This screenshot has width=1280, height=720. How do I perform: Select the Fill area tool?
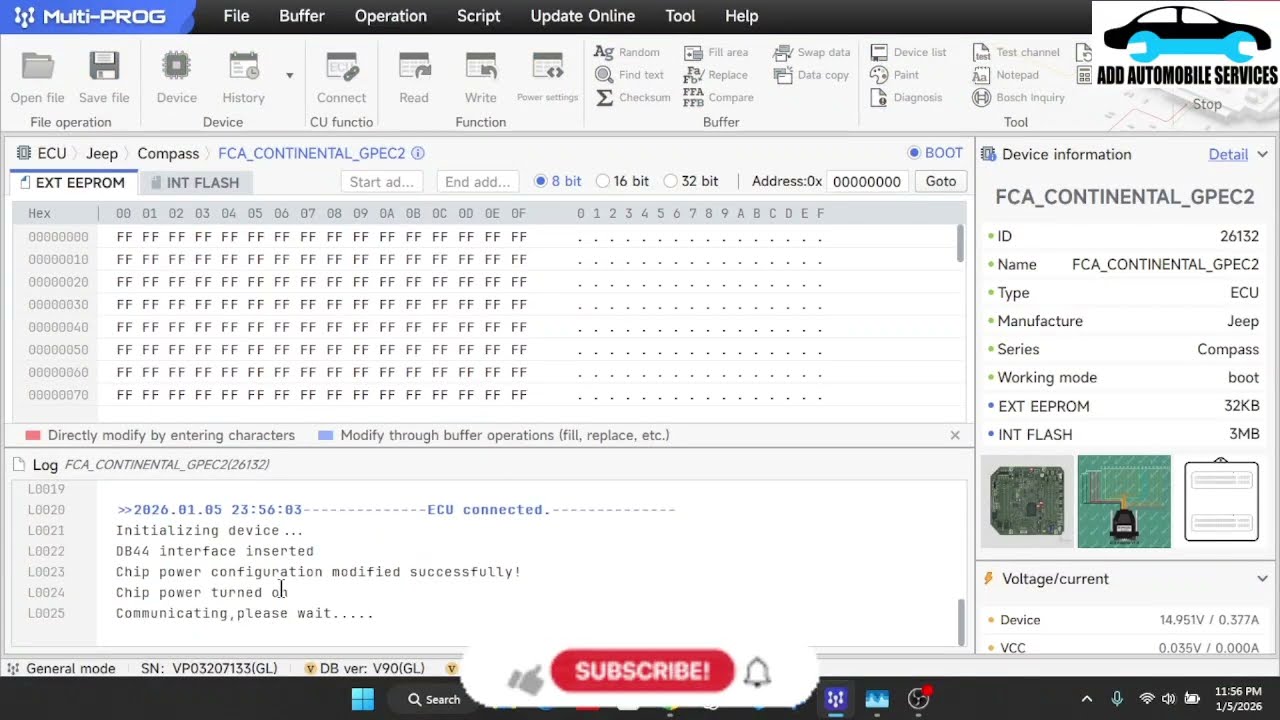click(716, 52)
